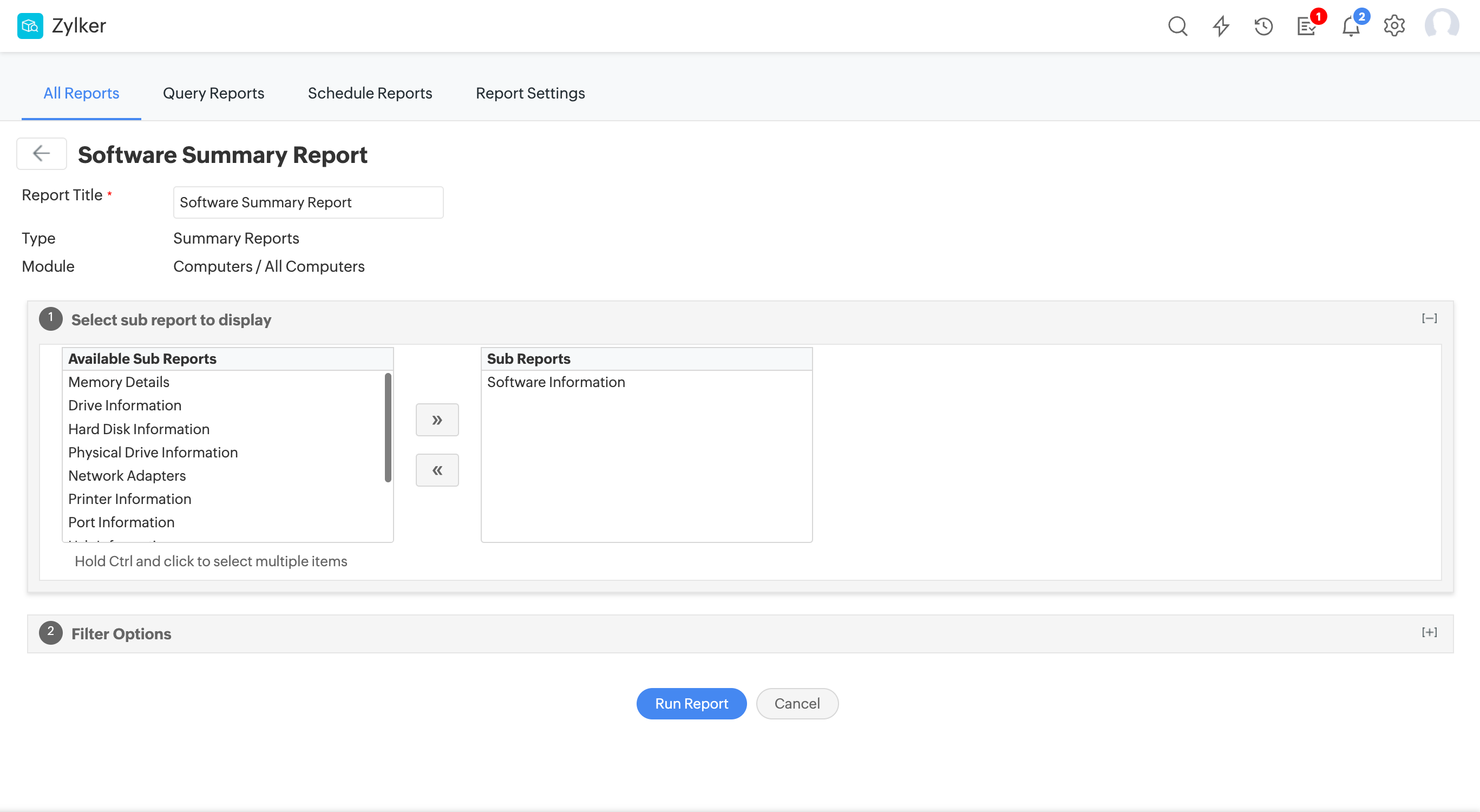The image size is (1480, 812).
Task: Open the tasks checklist icon with the red badge
Action: point(1306,27)
